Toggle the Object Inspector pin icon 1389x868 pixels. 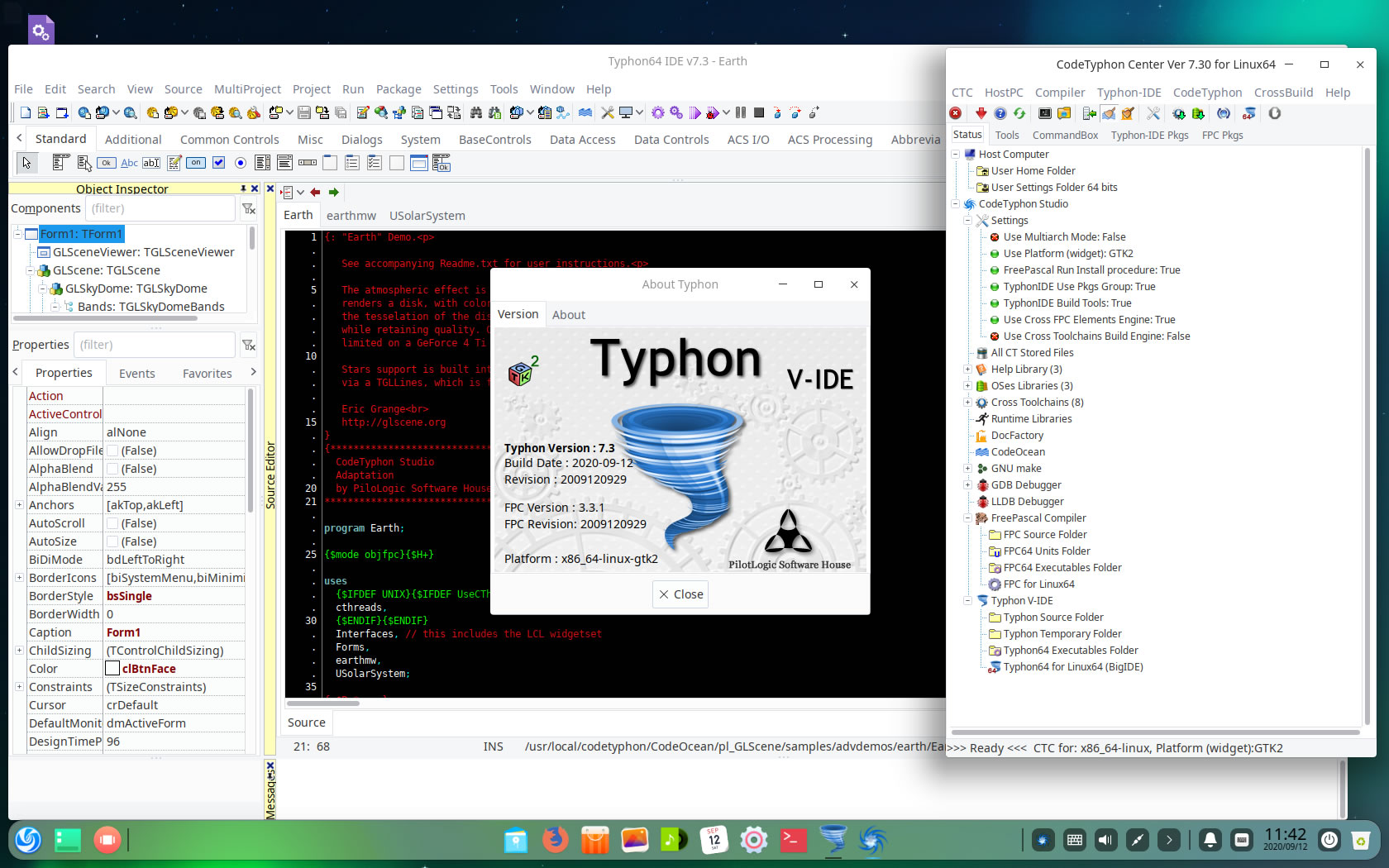[x=243, y=188]
